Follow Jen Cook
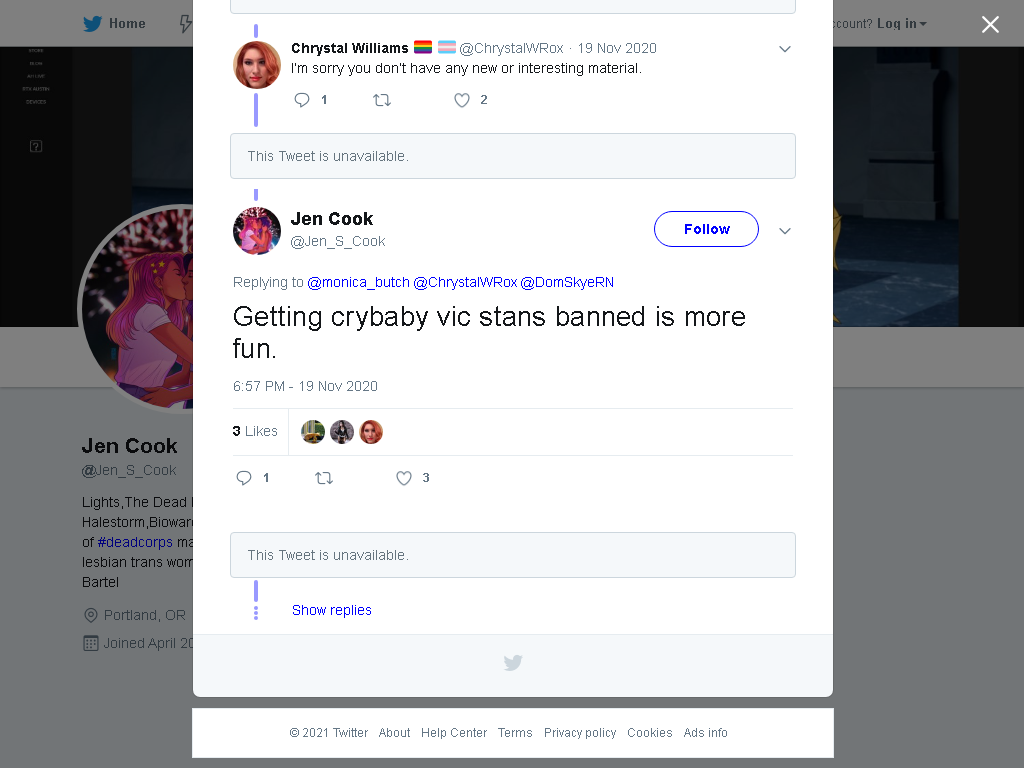1024x768 pixels. [x=707, y=229]
